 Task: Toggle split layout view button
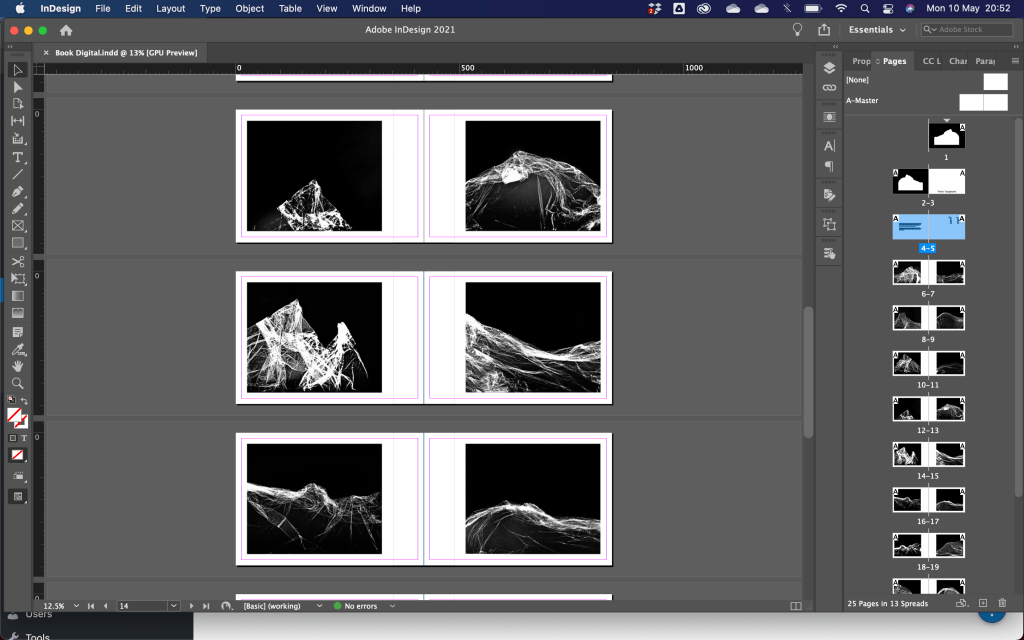point(796,606)
